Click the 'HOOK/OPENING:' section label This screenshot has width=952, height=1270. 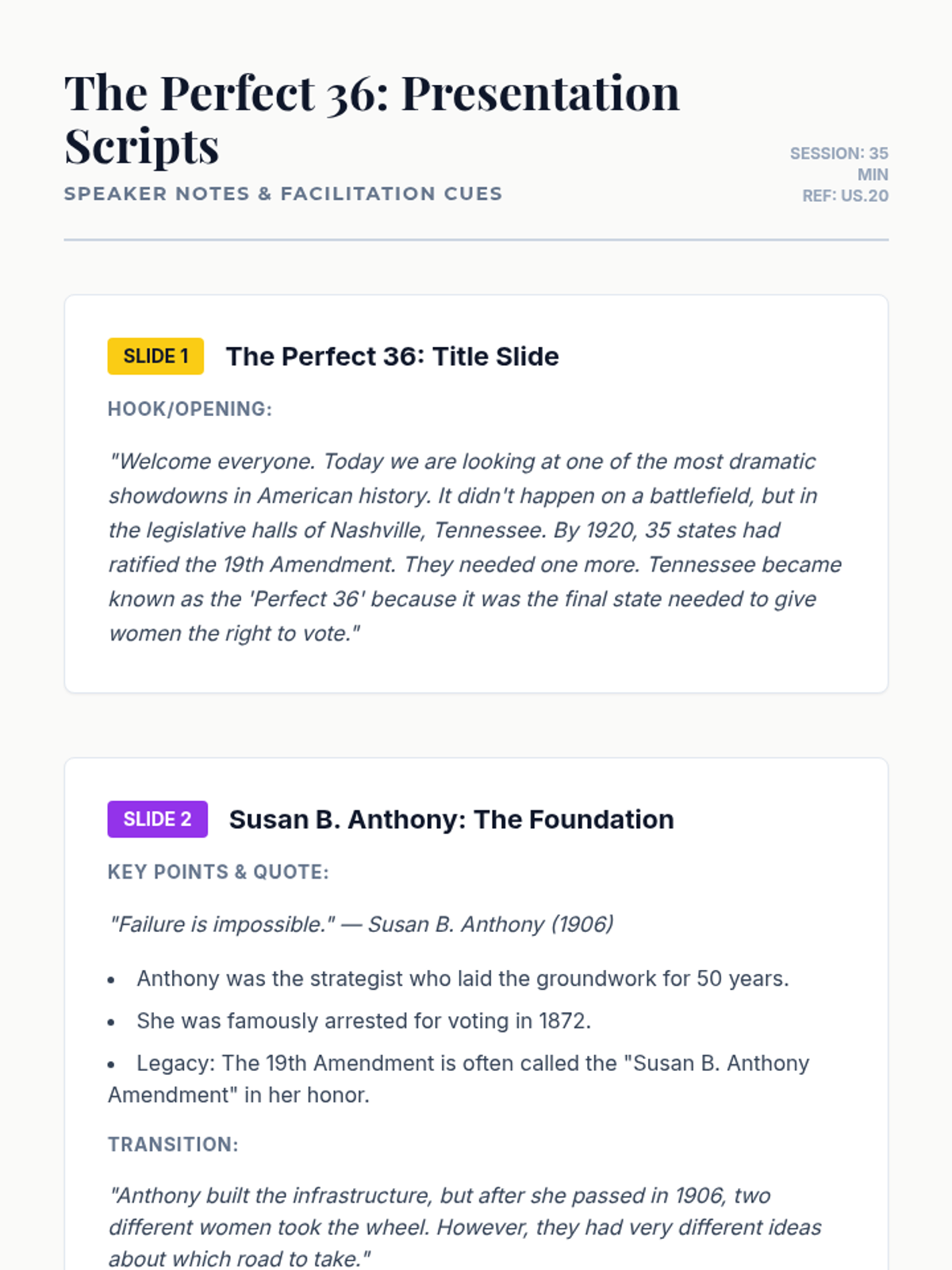click(x=190, y=409)
